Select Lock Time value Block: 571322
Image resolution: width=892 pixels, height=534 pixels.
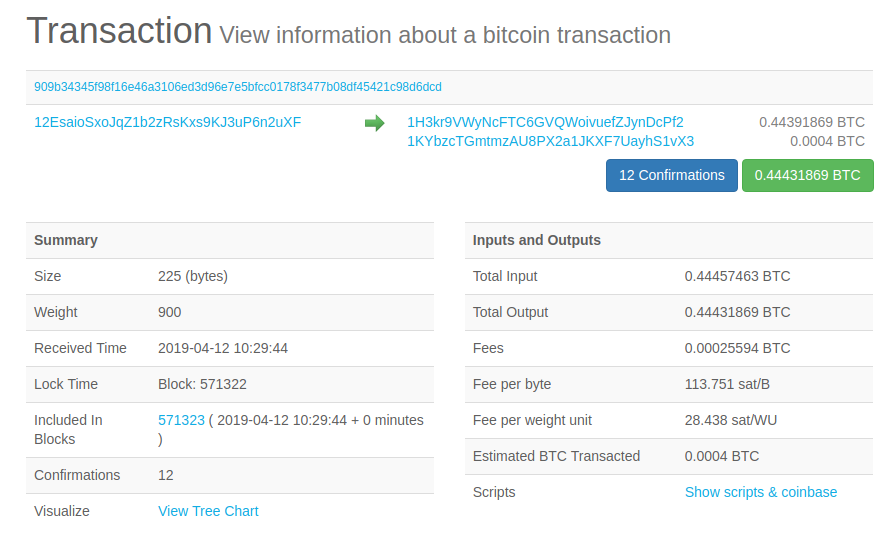[203, 384]
